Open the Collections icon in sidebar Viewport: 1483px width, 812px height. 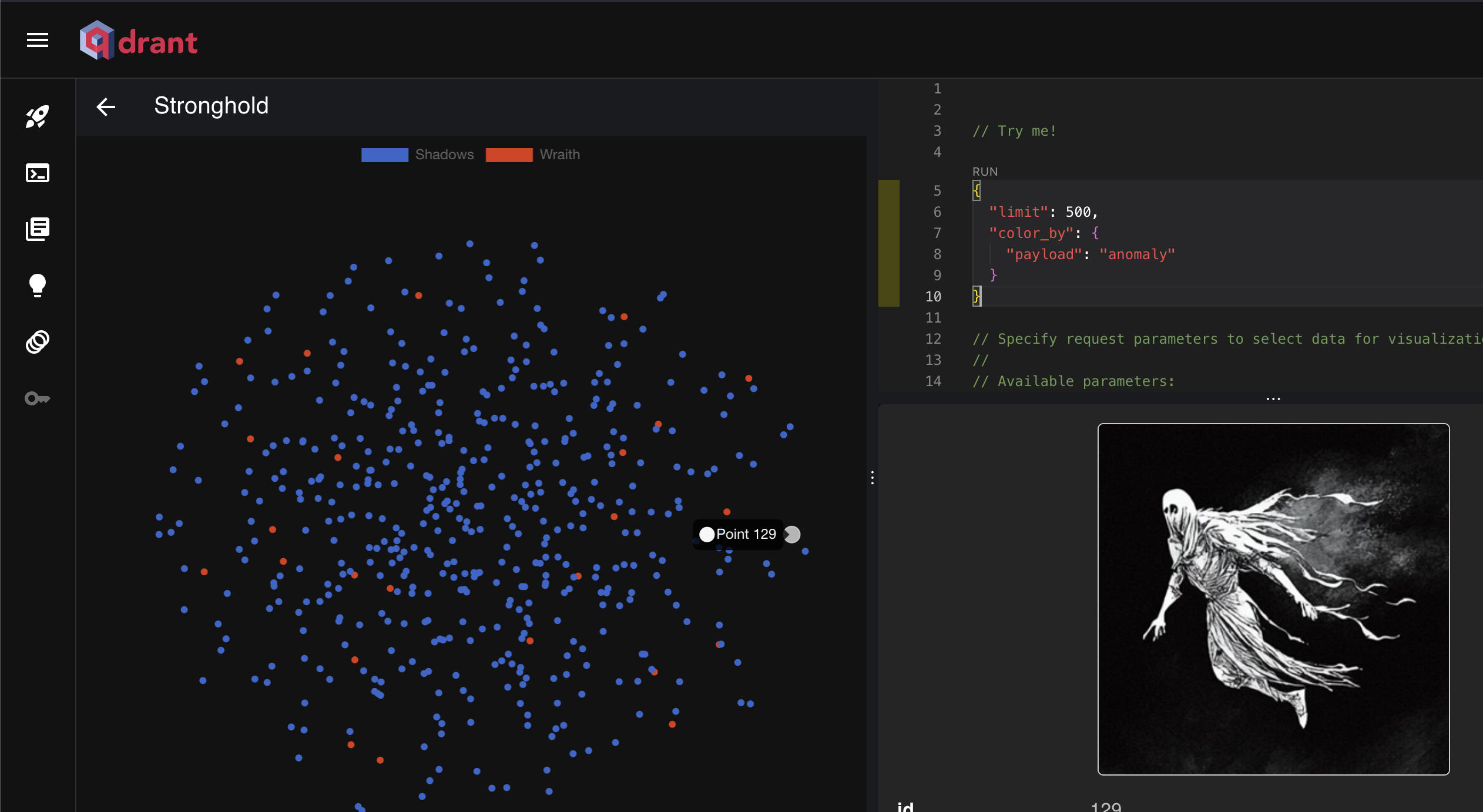click(x=38, y=229)
